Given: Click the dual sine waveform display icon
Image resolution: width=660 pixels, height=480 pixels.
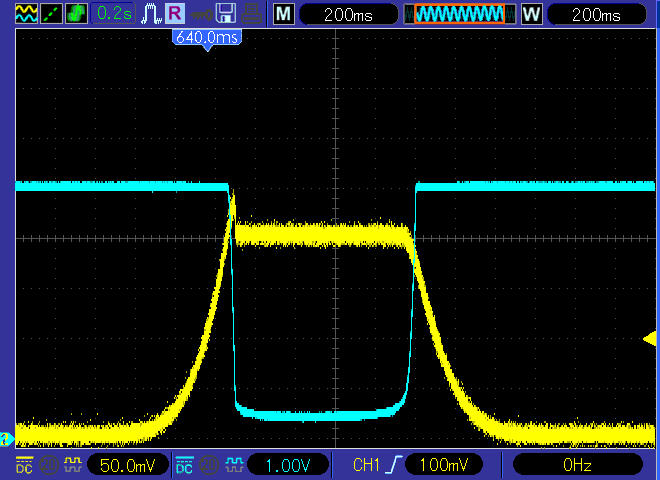Looking at the screenshot, I should tap(26, 13).
